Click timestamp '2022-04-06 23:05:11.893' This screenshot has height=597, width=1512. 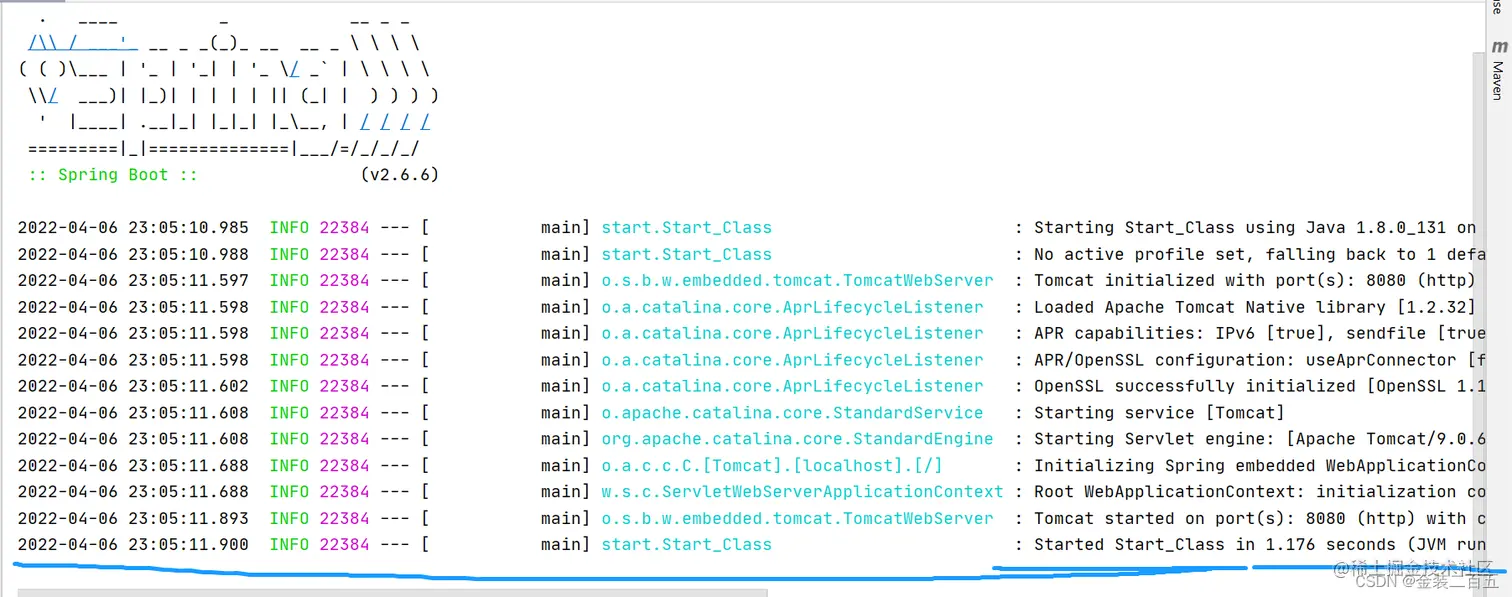pyautogui.click(x=133, y=519)
